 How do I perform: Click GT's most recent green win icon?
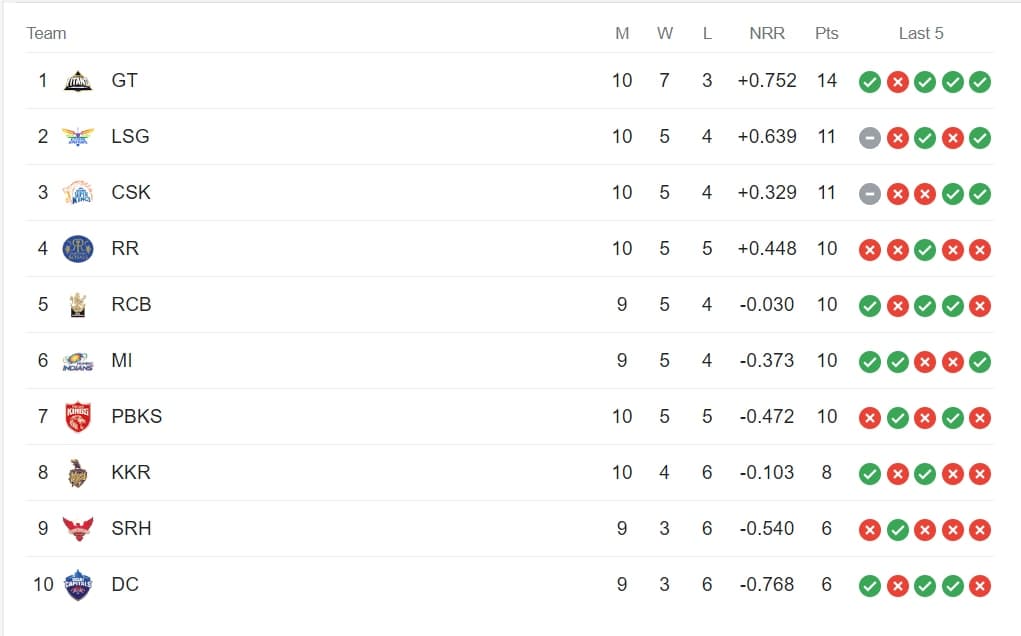(x=980, y=82)
